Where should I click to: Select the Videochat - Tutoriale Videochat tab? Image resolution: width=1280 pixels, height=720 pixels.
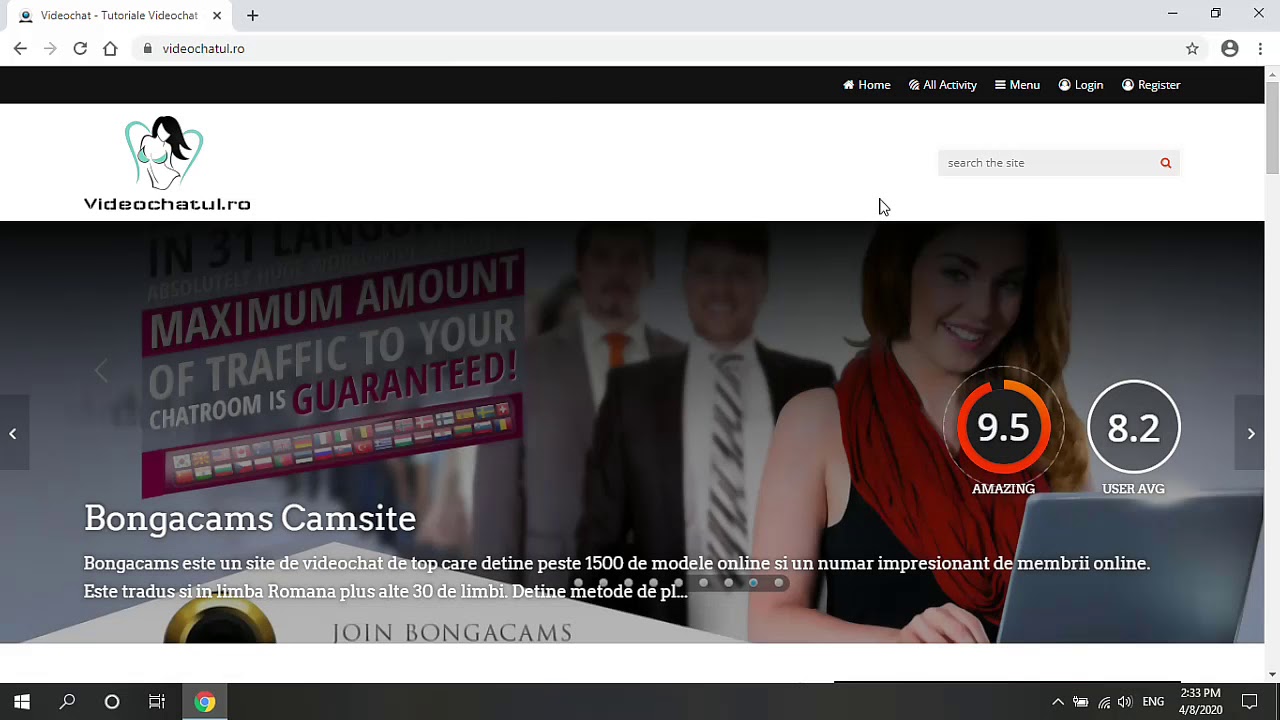coord(120,16)
